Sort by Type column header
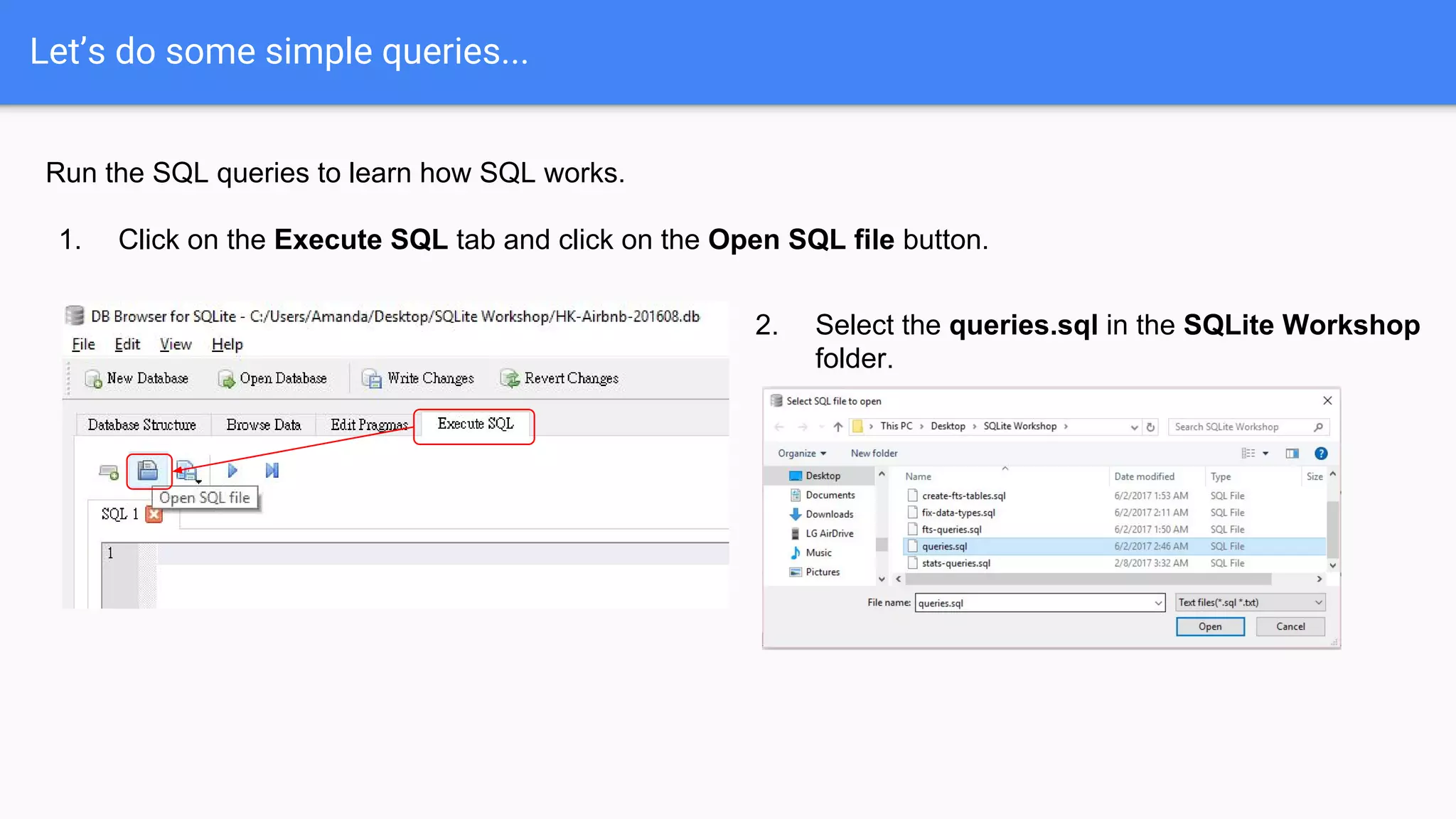1456x819 pixels. (1221, 476)
